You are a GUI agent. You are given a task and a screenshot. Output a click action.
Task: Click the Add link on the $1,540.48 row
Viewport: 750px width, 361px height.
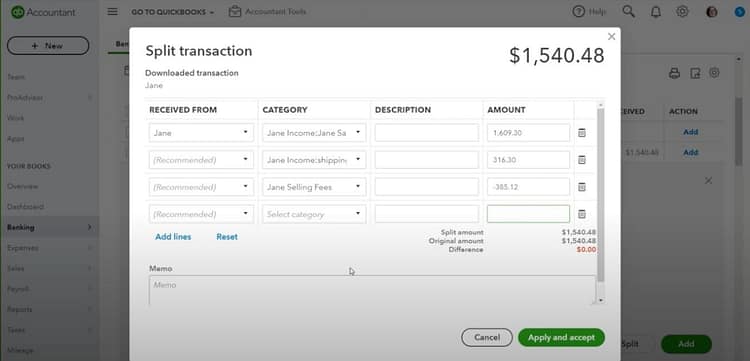tap(691, 153)
